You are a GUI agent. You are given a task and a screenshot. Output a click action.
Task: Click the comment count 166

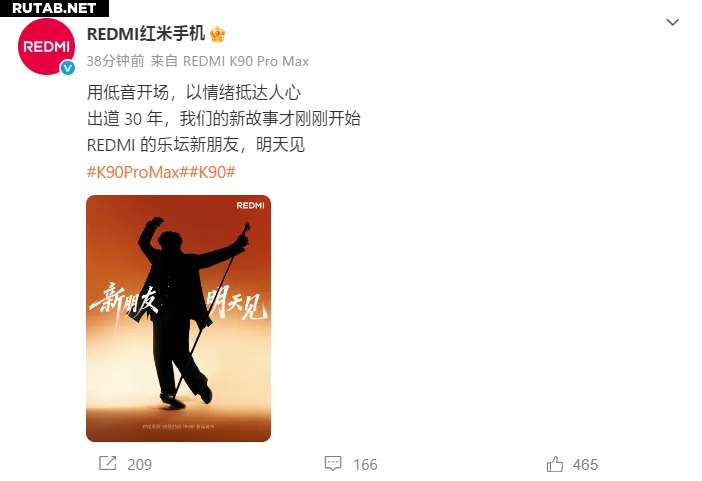(x=365, y=464)
